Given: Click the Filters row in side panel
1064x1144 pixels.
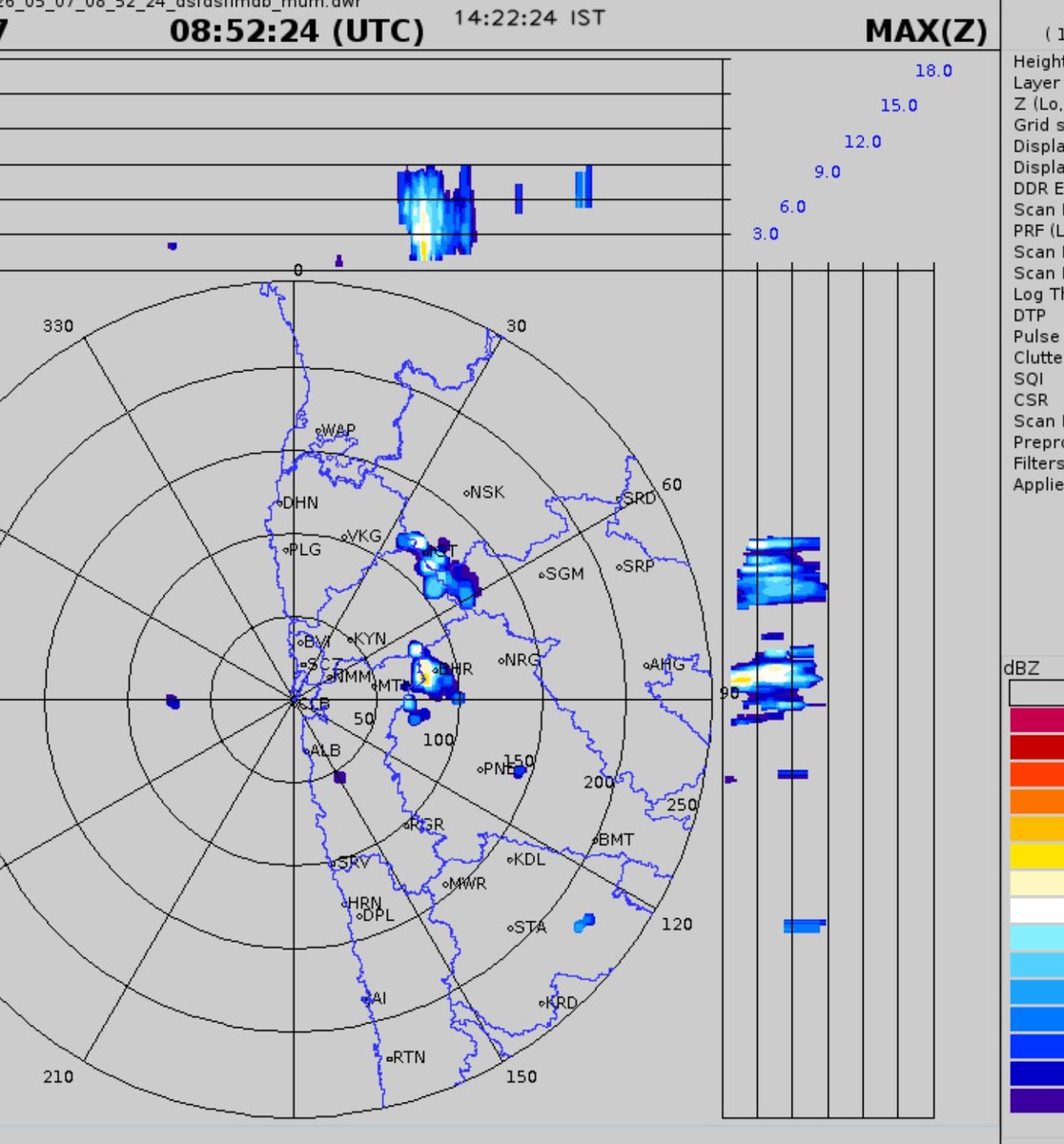Looking at the screenshot, I should [1038, 463].
